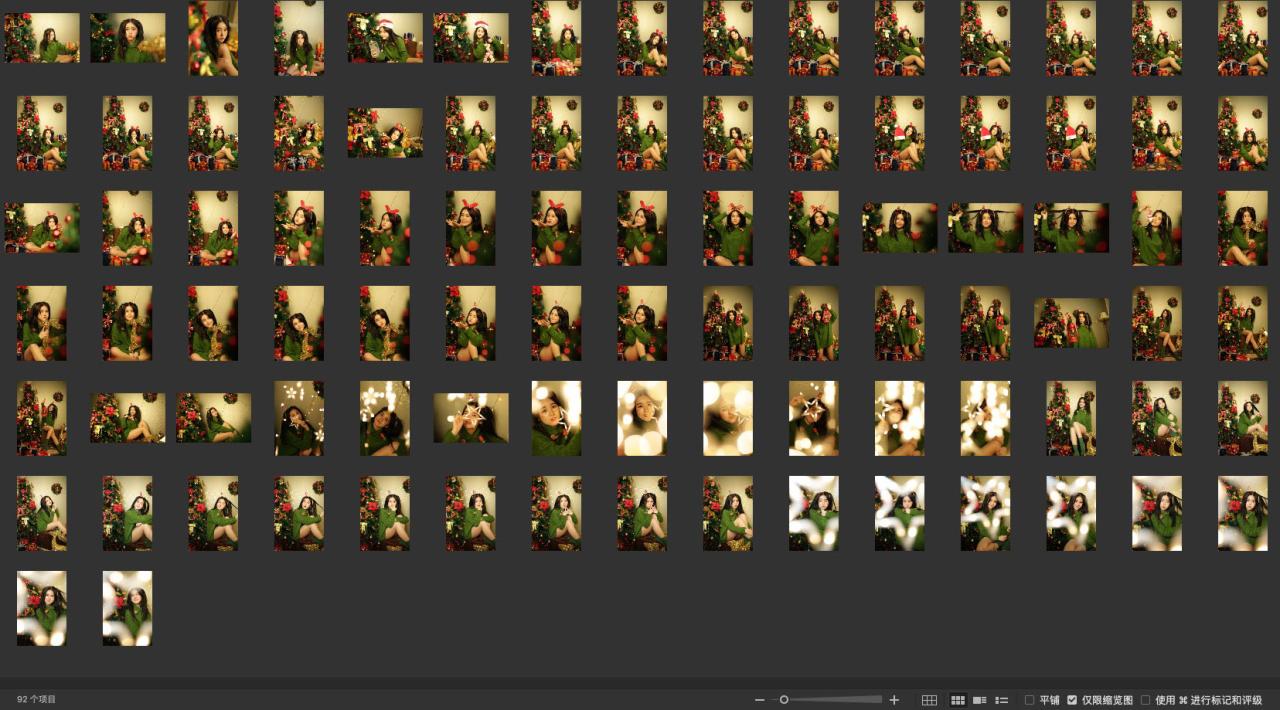The image size is (1280, 710).
Task: Click the thumbnail size slider track
Action: tap(840, 700)
